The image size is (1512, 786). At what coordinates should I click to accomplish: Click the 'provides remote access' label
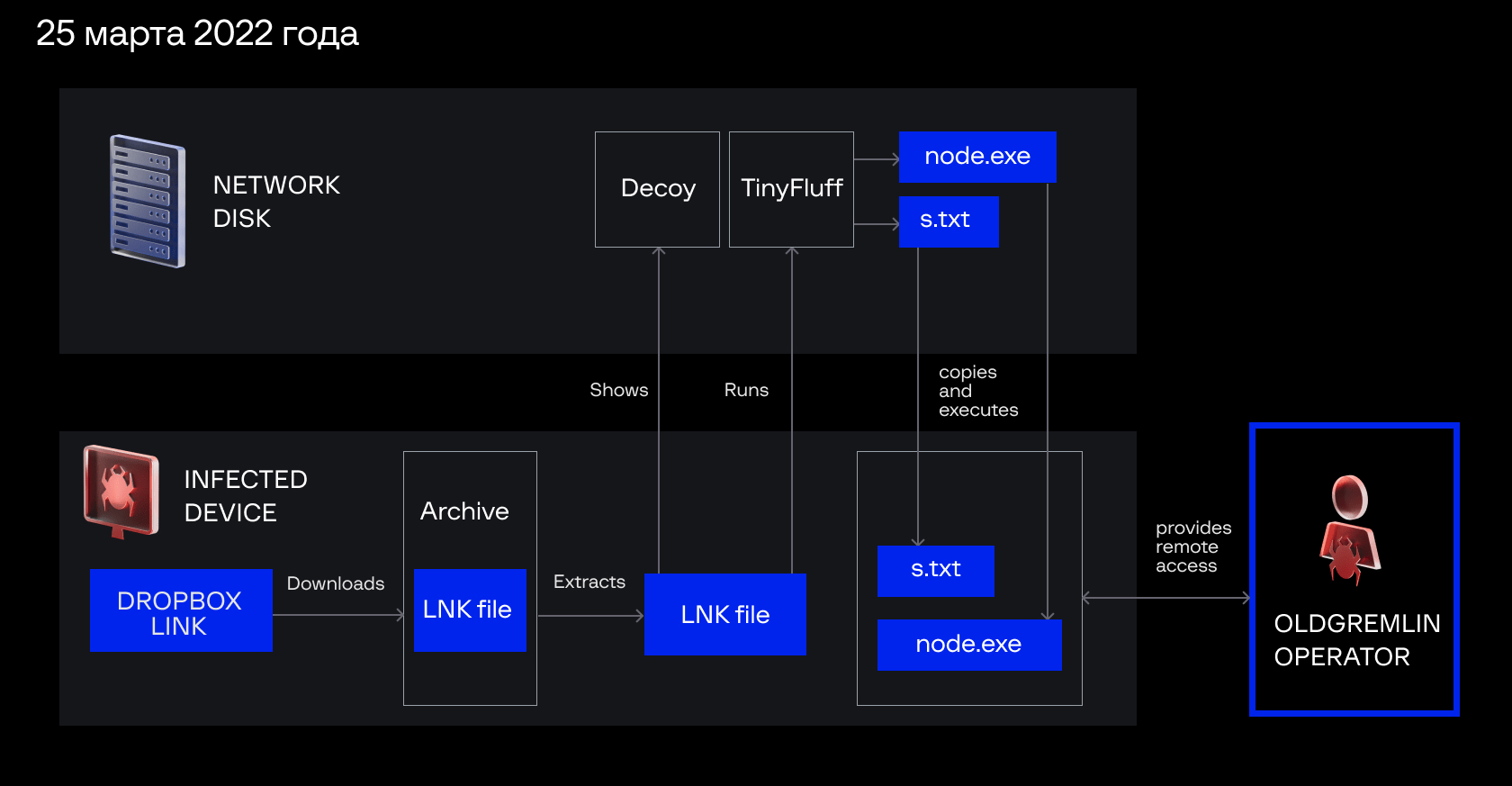click(1192, 547)
